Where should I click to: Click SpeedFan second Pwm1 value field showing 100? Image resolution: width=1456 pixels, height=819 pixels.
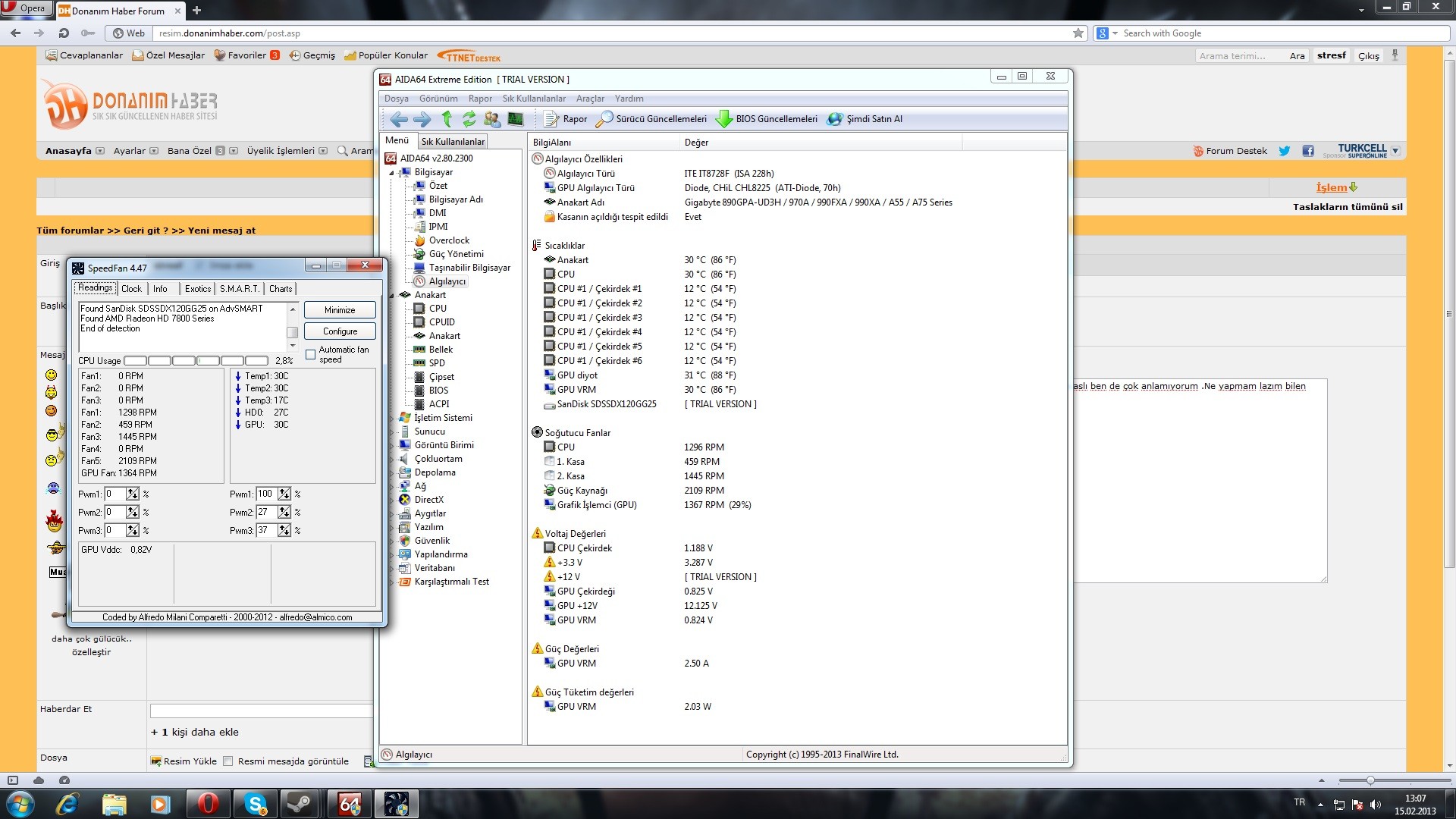tap(267, 494)
